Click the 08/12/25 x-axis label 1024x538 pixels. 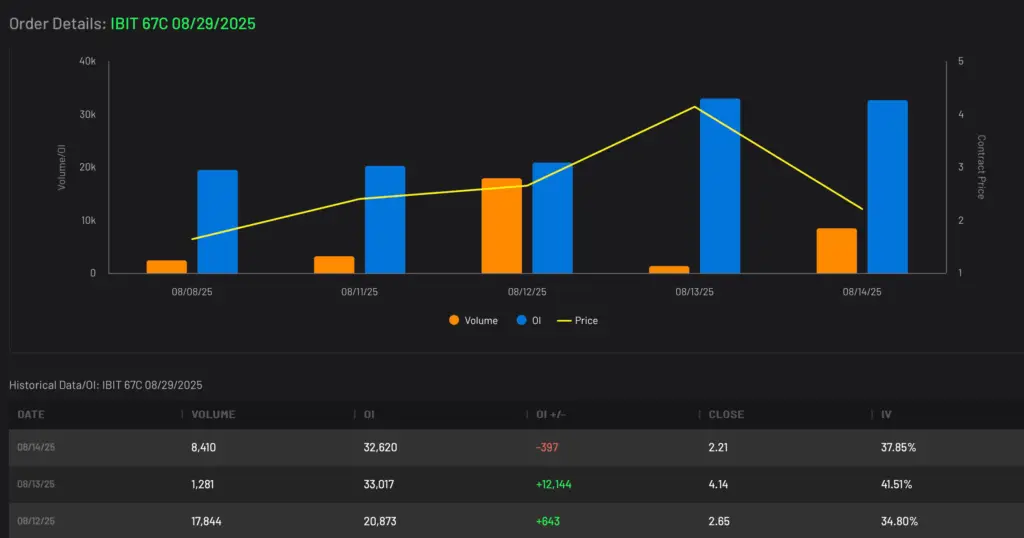(527, 292)
